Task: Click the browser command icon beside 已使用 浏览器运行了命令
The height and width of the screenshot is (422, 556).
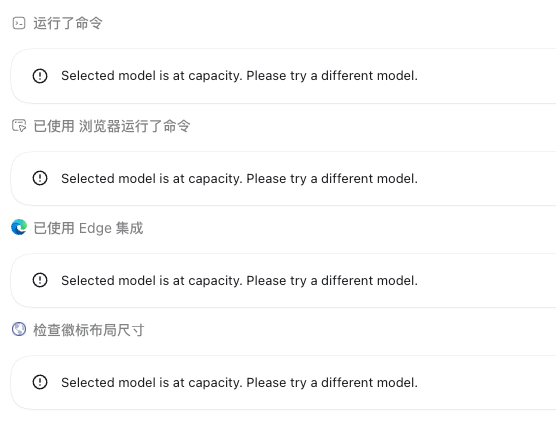Action: click(19, 126)
